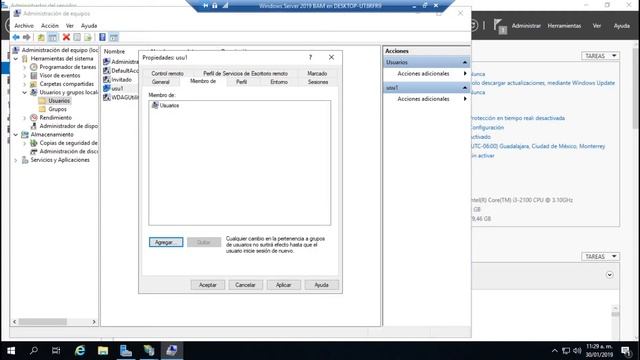
Task: Expand Carpetas compartidas node
Action: 24,84
